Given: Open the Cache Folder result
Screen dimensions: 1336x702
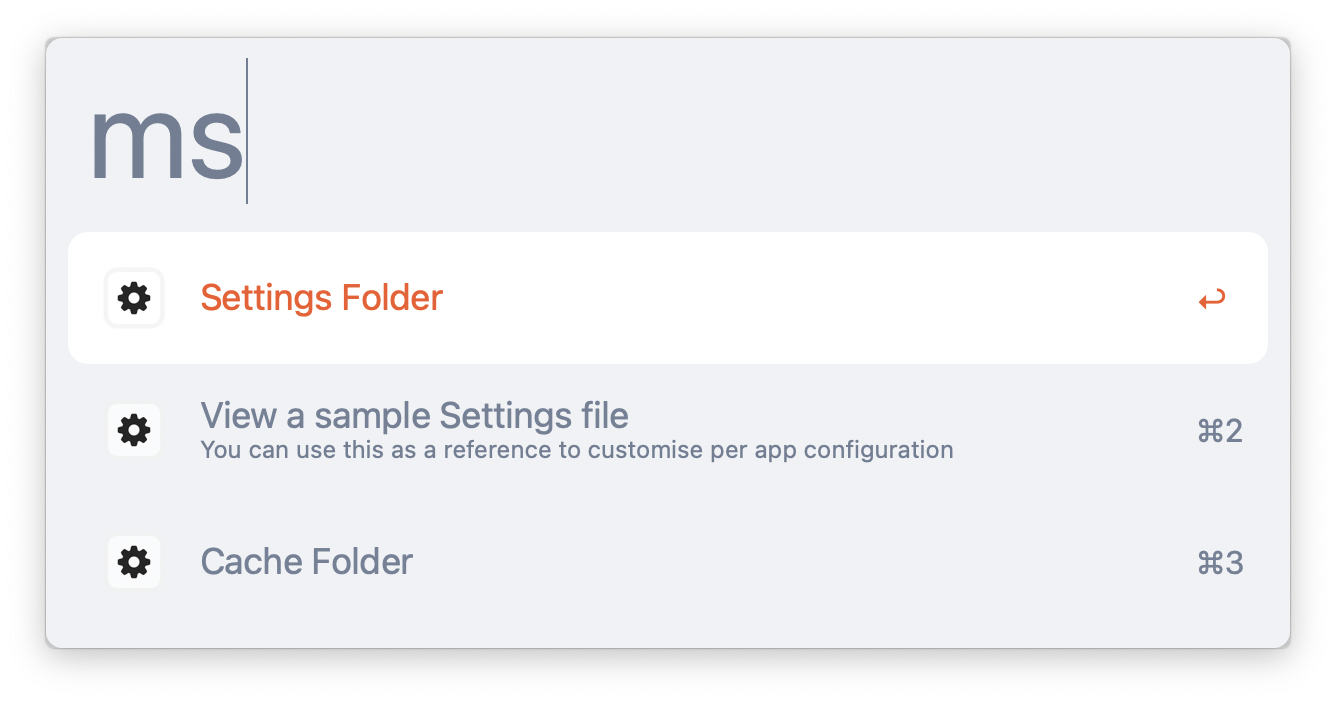Looking at the screenshot, I should [x=668, y=562].
